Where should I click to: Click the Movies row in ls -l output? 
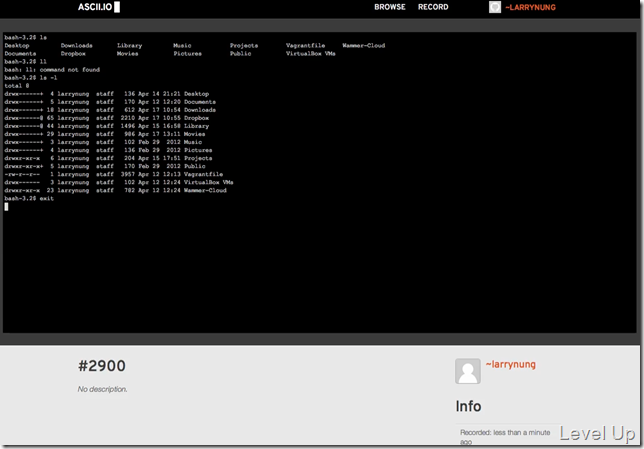105,134
